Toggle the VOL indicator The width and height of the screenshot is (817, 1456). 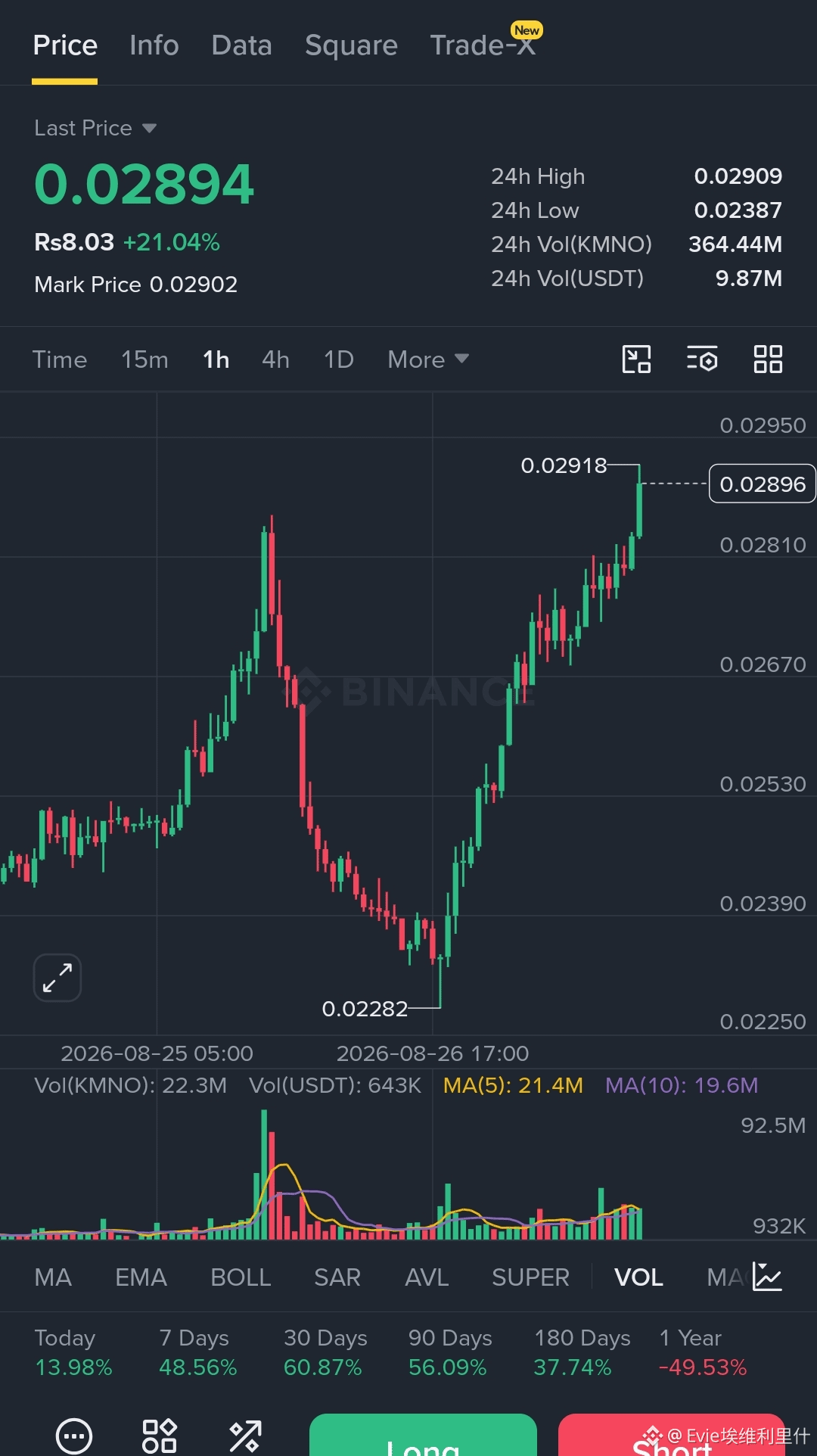coord(638,1277)
